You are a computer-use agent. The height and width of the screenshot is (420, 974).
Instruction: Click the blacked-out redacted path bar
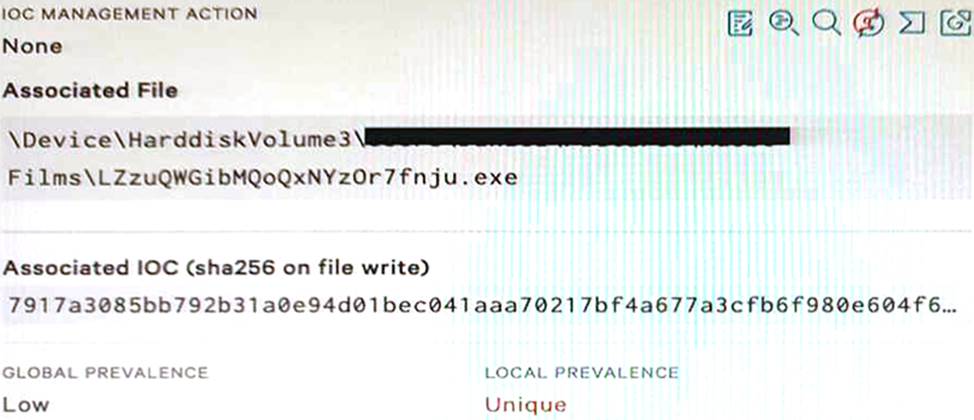tap(578, 136)
